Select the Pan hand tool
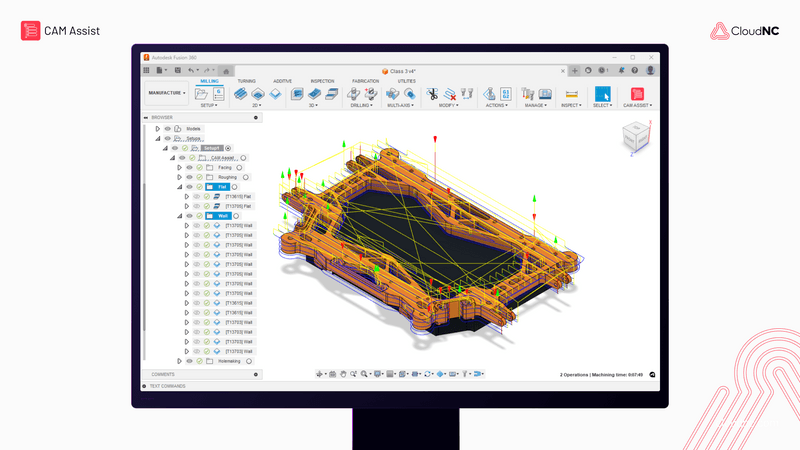The image size is (800, 450). (x=343, y=373)
